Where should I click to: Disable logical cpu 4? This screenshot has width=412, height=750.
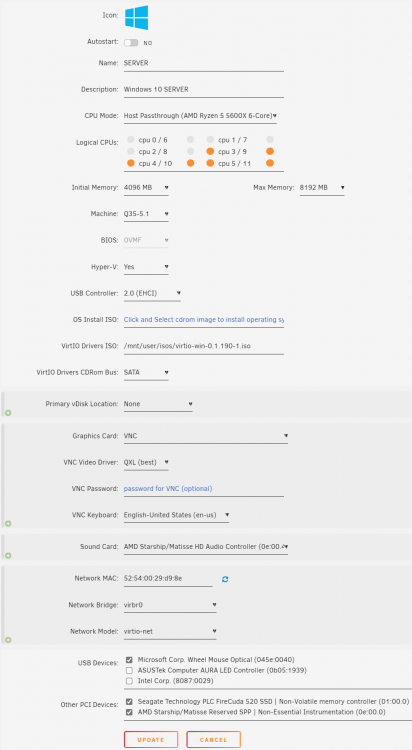click(x=131, y=163)
